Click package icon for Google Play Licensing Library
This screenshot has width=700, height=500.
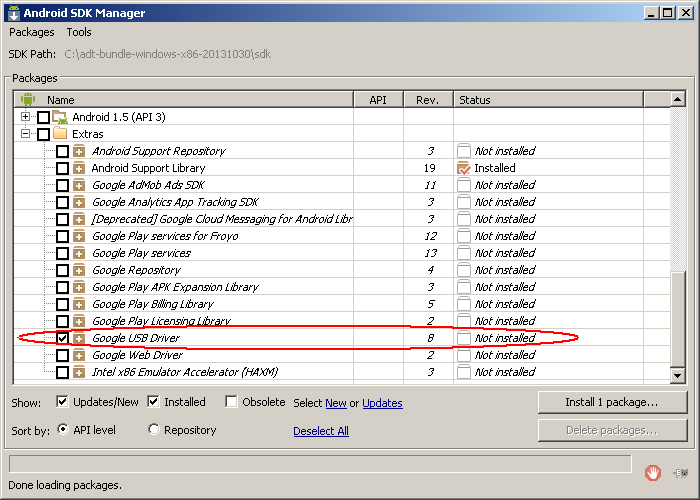pos(79,321)
